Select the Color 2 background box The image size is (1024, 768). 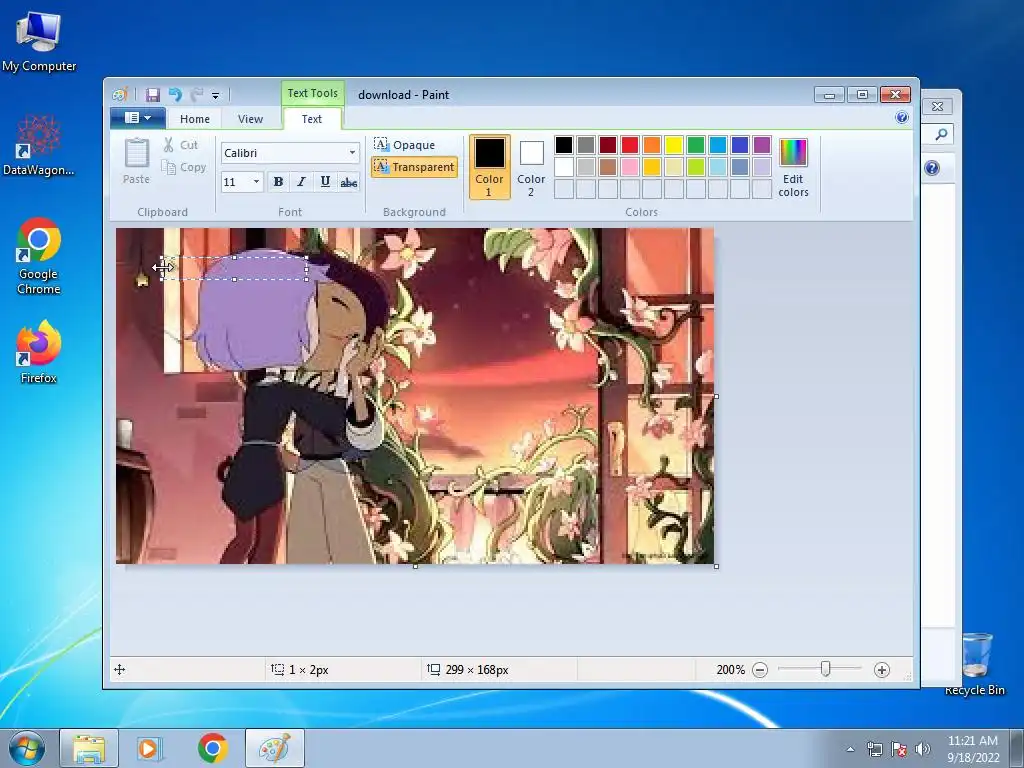point(531,167)
